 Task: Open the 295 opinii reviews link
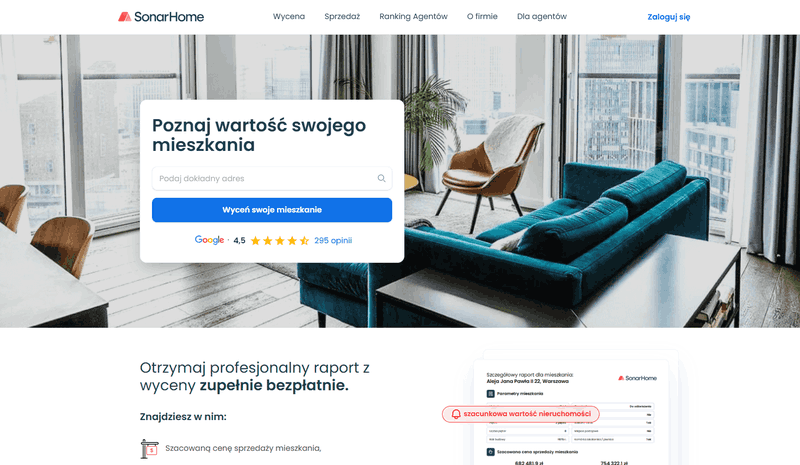click(x=333, y=240)
